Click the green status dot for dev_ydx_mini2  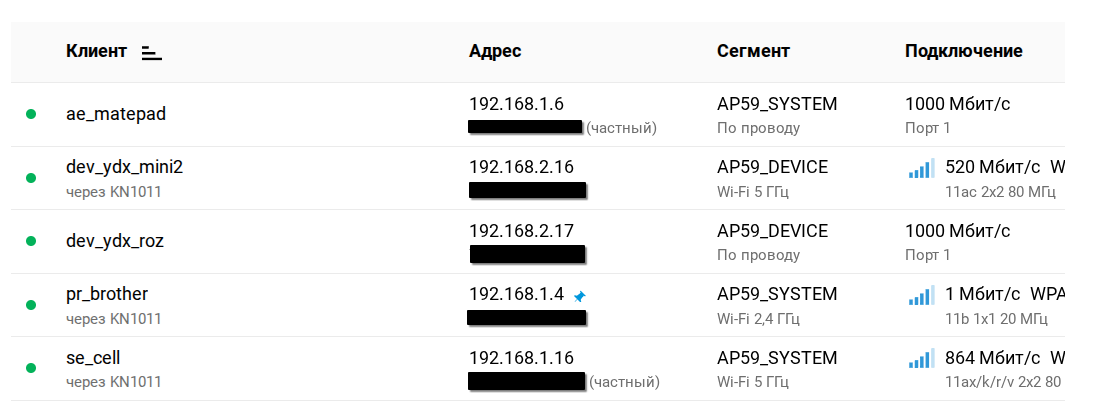(31, 178)
